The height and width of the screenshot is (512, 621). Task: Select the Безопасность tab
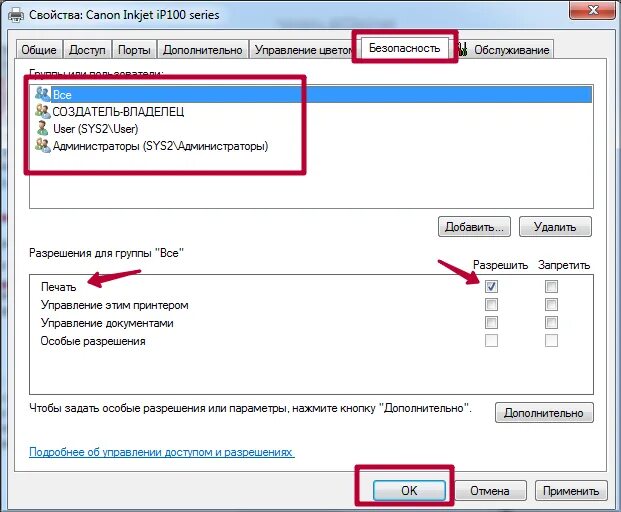click(x=404, y=48)
